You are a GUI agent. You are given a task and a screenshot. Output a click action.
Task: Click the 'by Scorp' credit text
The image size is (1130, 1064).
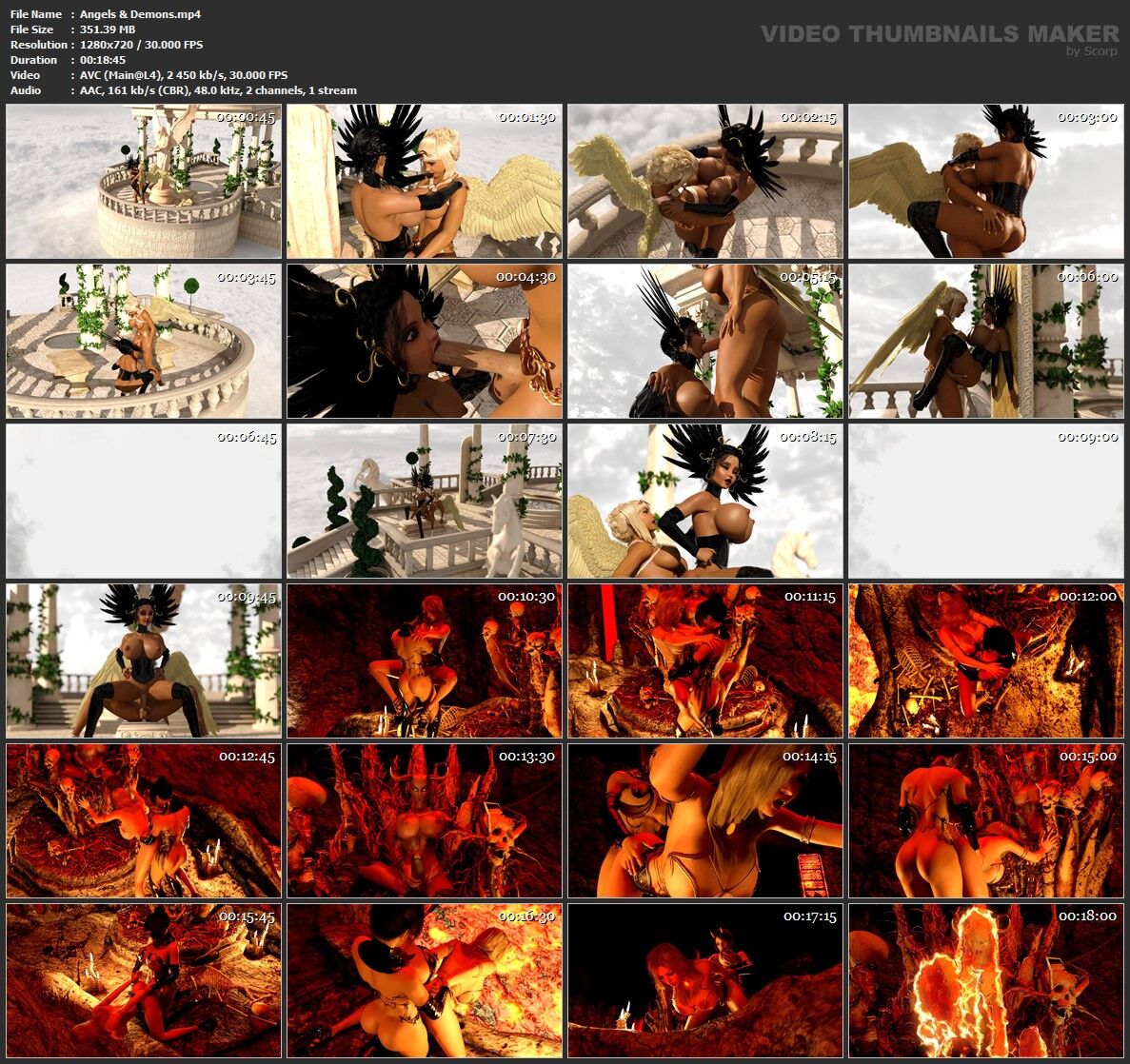[1092, 50]
